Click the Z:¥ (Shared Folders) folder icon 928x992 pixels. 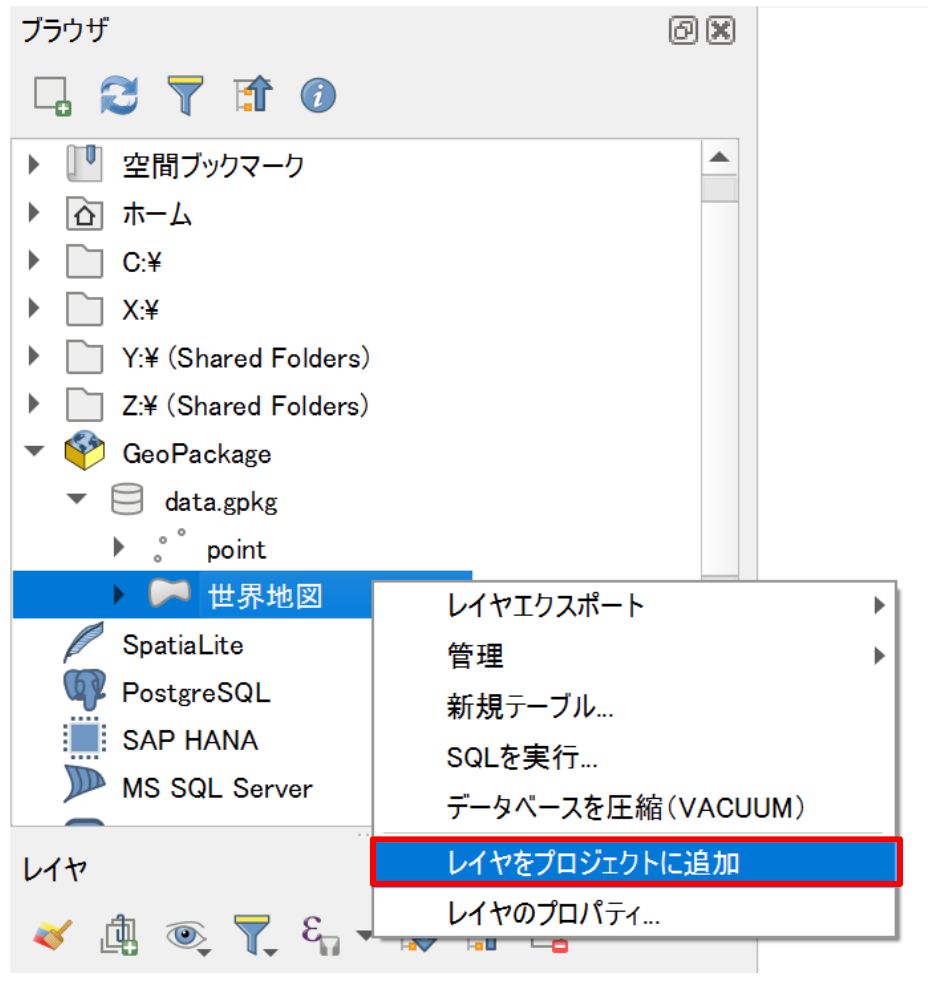pos(84,406)
